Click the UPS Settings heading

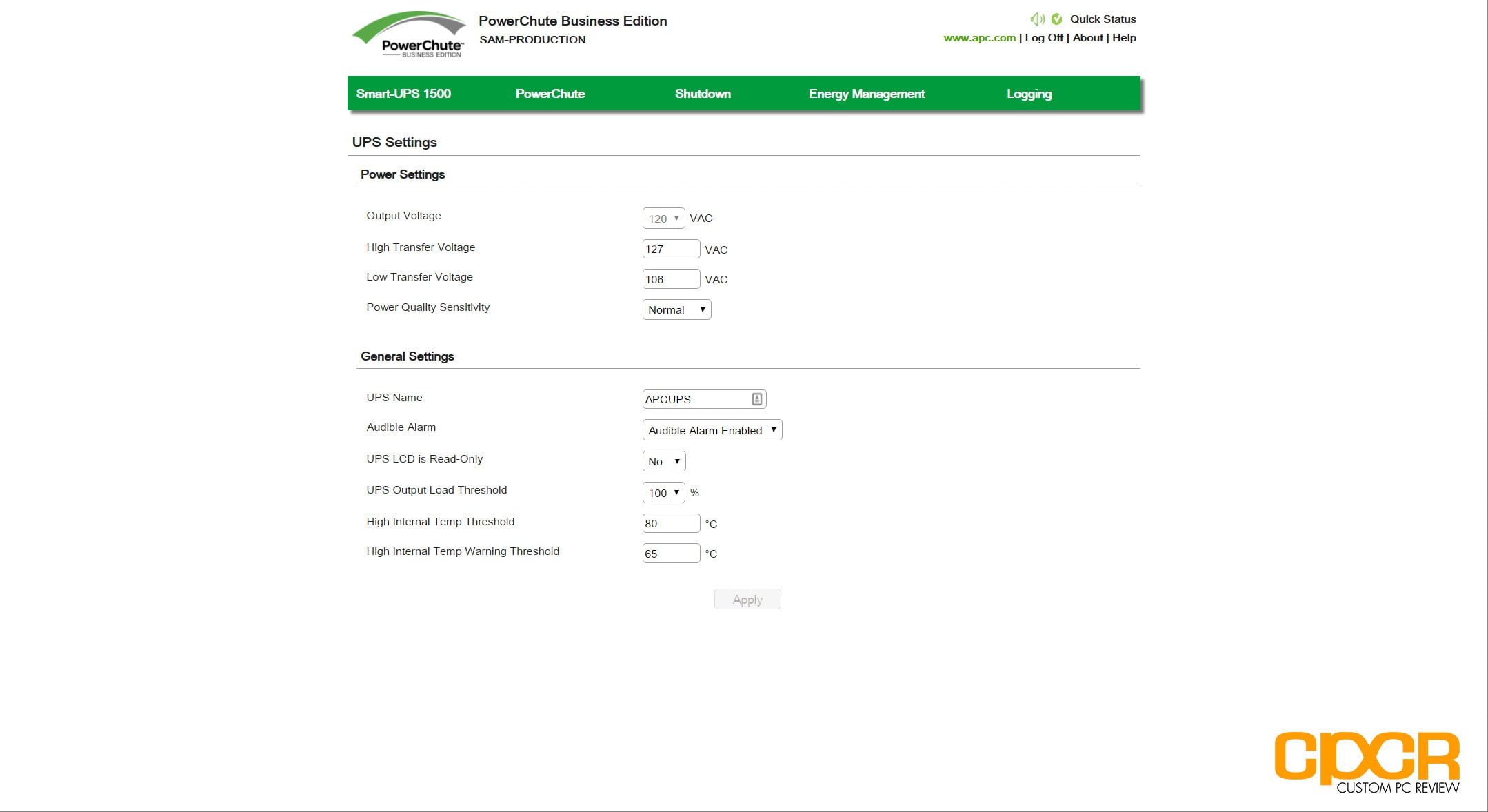point(394,142)
